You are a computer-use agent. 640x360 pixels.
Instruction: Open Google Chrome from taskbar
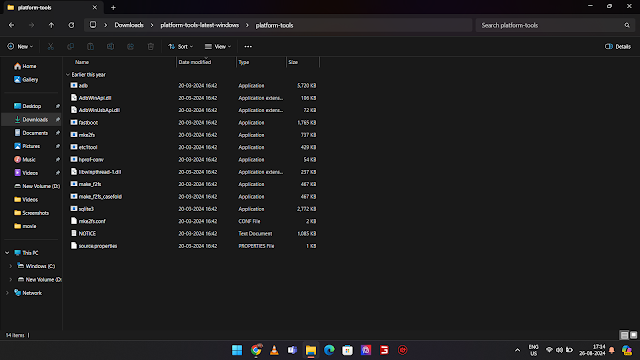point(256,350)
